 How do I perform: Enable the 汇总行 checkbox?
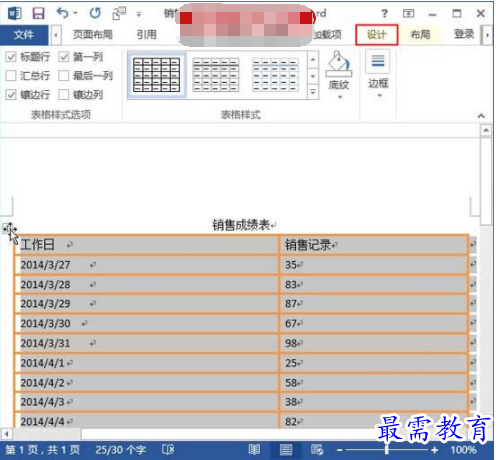[x=11, y=76]
